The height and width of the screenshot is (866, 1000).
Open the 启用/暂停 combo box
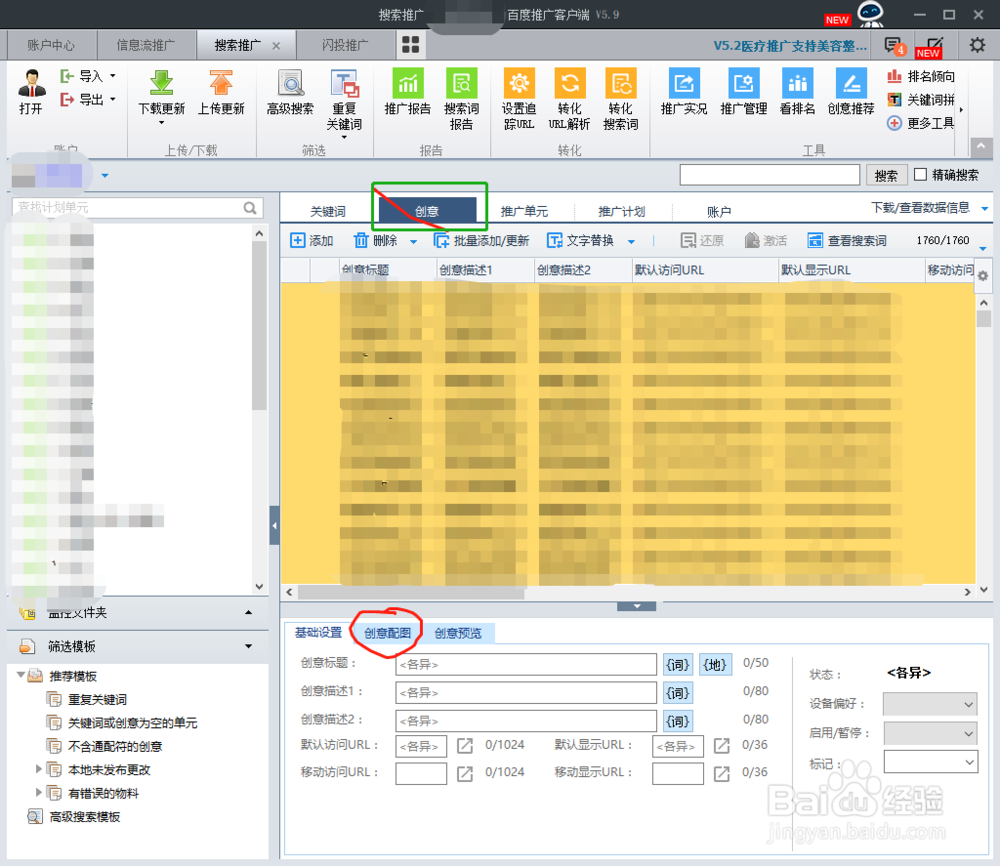[930, 733]
